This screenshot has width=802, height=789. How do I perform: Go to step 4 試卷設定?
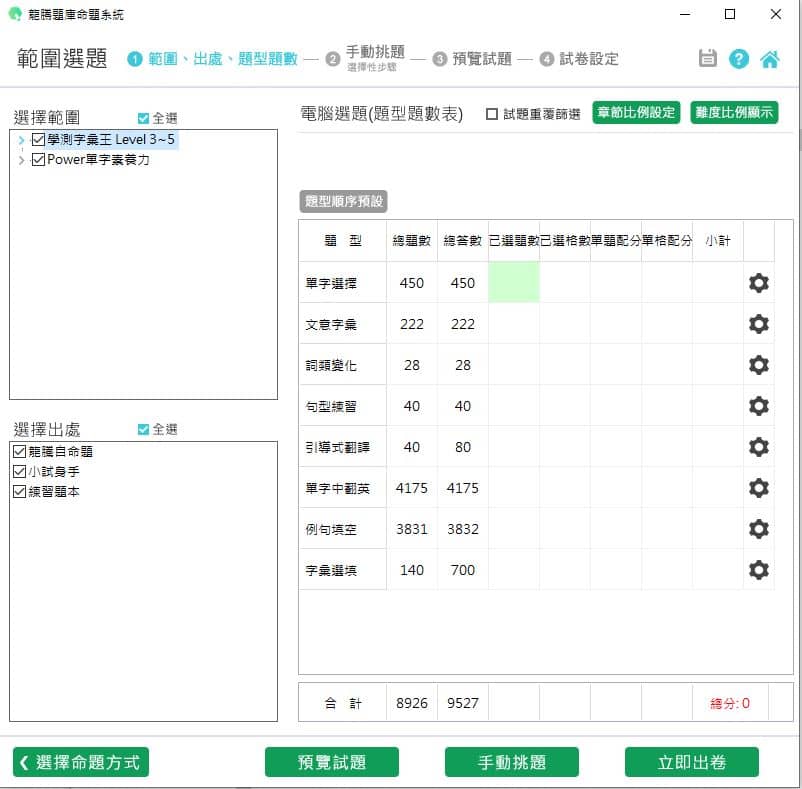point(579,59)
